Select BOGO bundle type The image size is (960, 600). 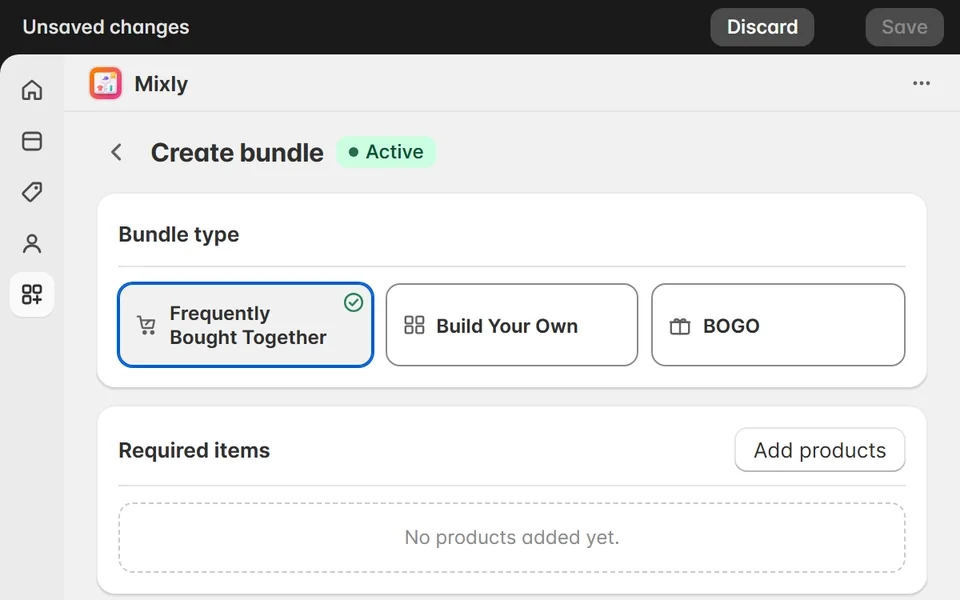[x=778, y=324]
